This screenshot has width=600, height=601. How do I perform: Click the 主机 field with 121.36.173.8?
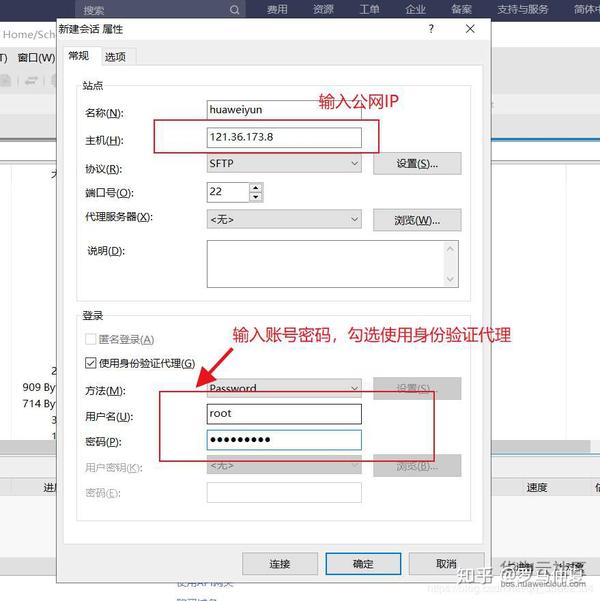pos(284,137)
